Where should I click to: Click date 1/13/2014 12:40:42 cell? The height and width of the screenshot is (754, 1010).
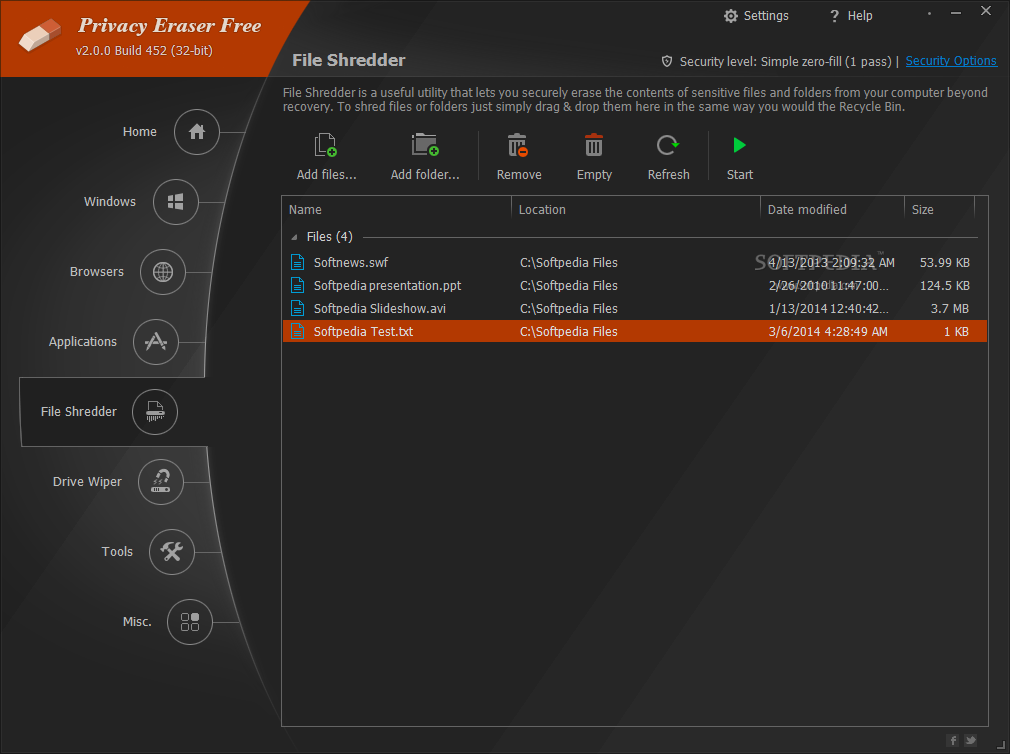pos(828,309)
